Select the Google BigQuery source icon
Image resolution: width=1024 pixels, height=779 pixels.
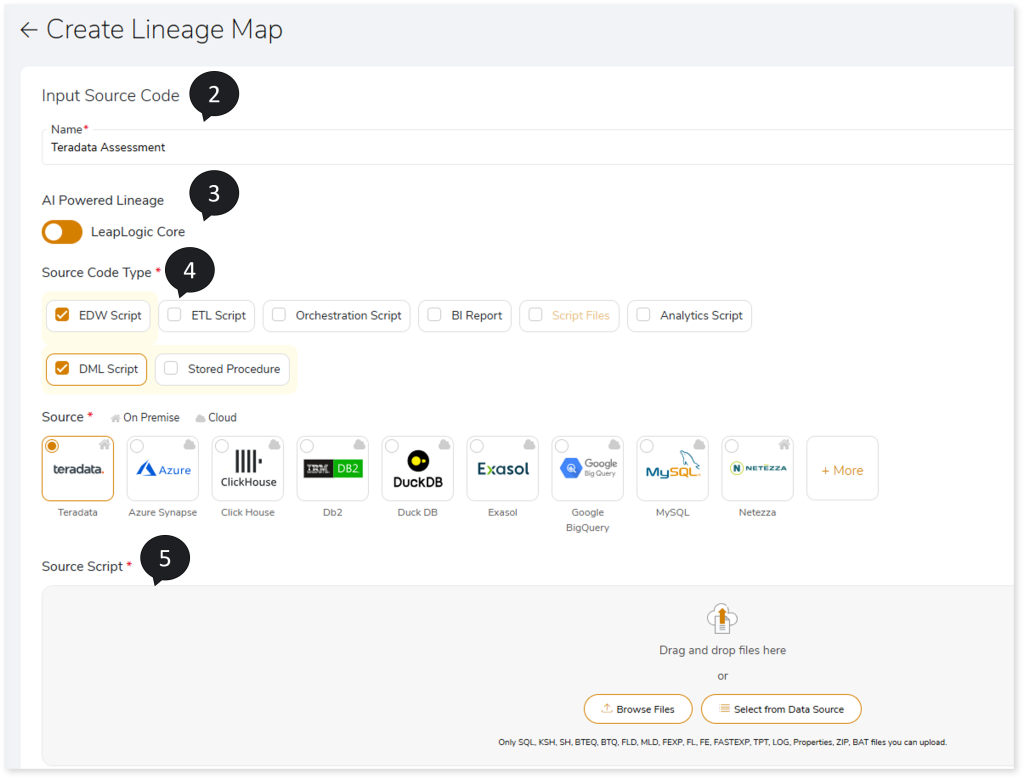588,469
